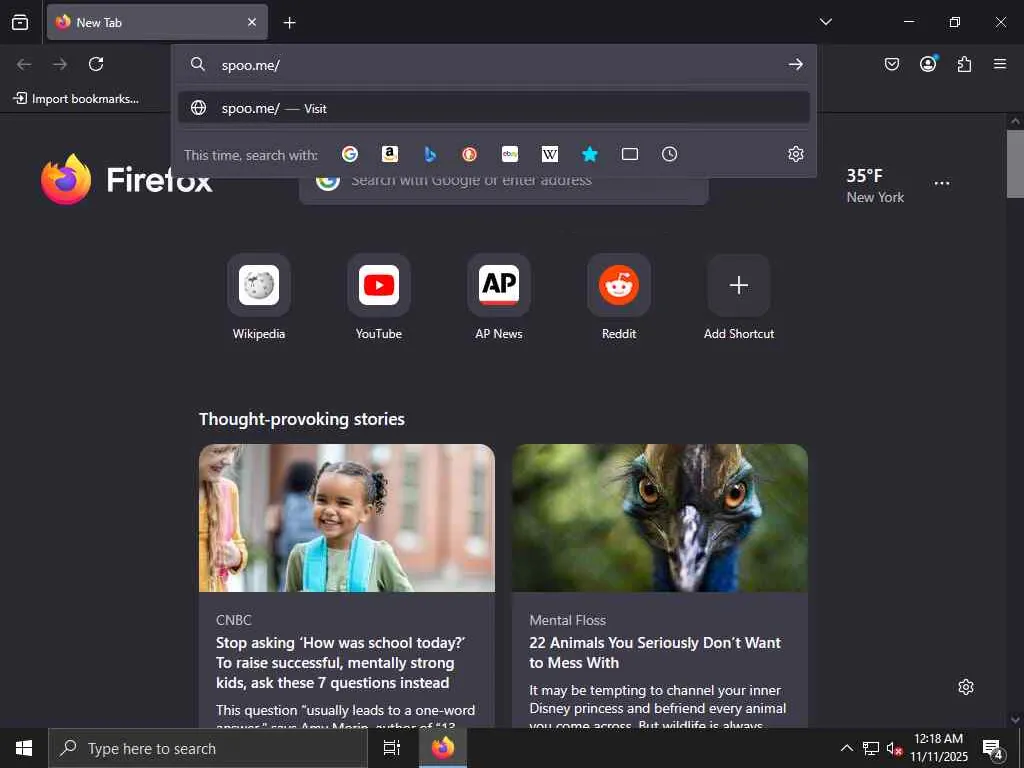The height and width of the screenshot is (768, 1024).
Task: Click the Firefox taskbar icon
Action: (x=443, y=748)
